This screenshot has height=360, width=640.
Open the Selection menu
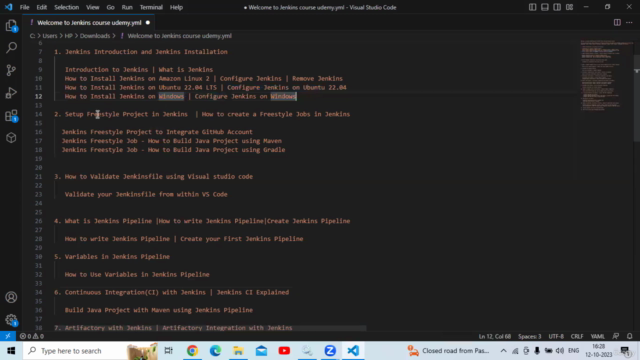(x=67, y=7)
